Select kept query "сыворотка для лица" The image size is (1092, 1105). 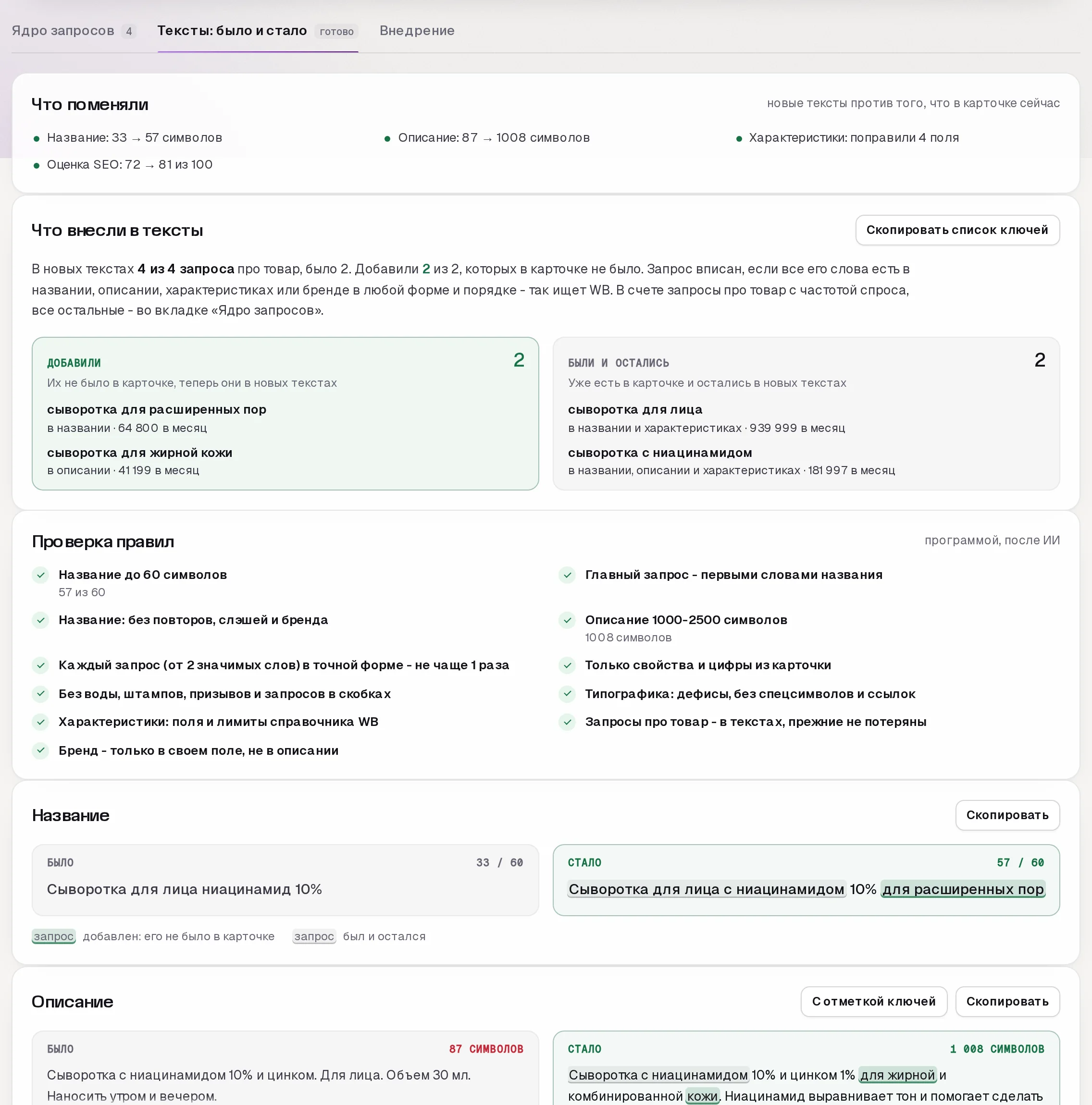pos(635,409)
